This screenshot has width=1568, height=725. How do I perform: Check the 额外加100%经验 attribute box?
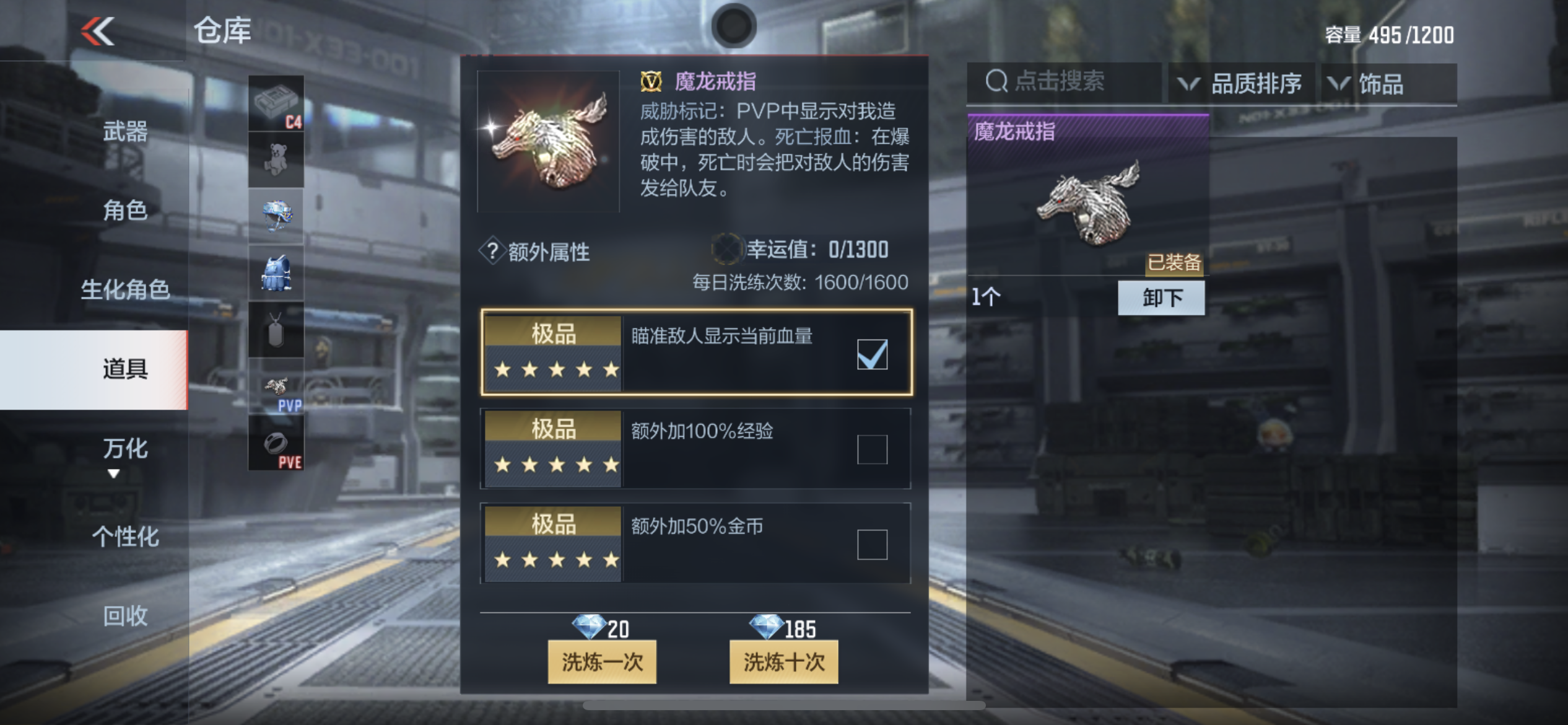pos(872,449)
